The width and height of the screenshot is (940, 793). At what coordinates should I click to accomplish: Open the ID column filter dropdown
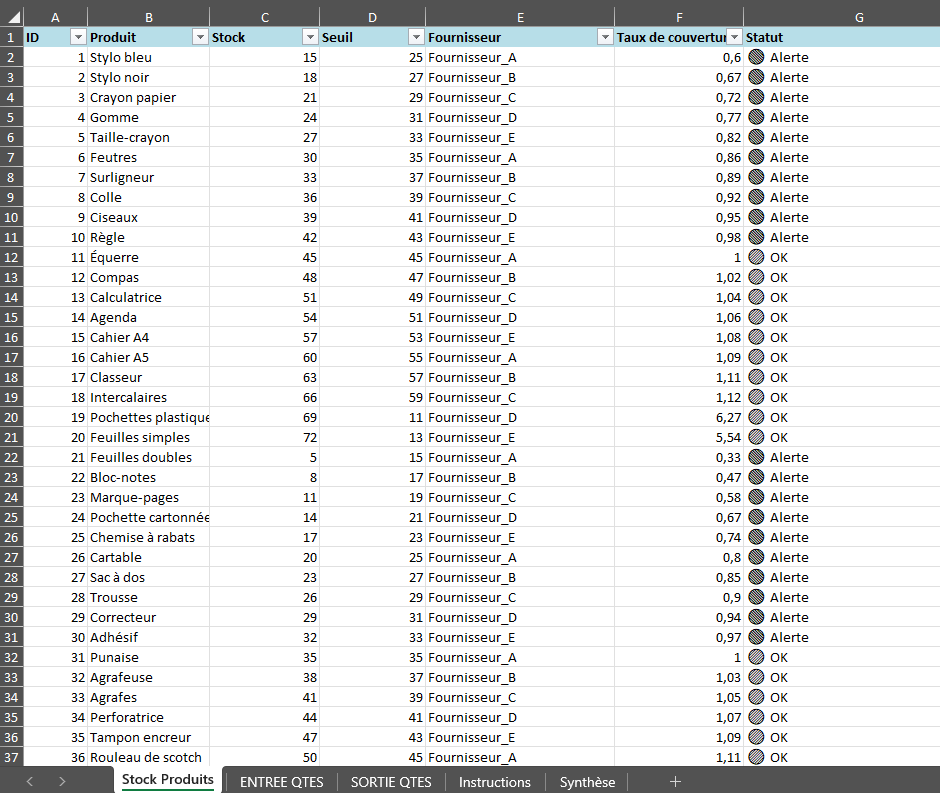(78, 37)
